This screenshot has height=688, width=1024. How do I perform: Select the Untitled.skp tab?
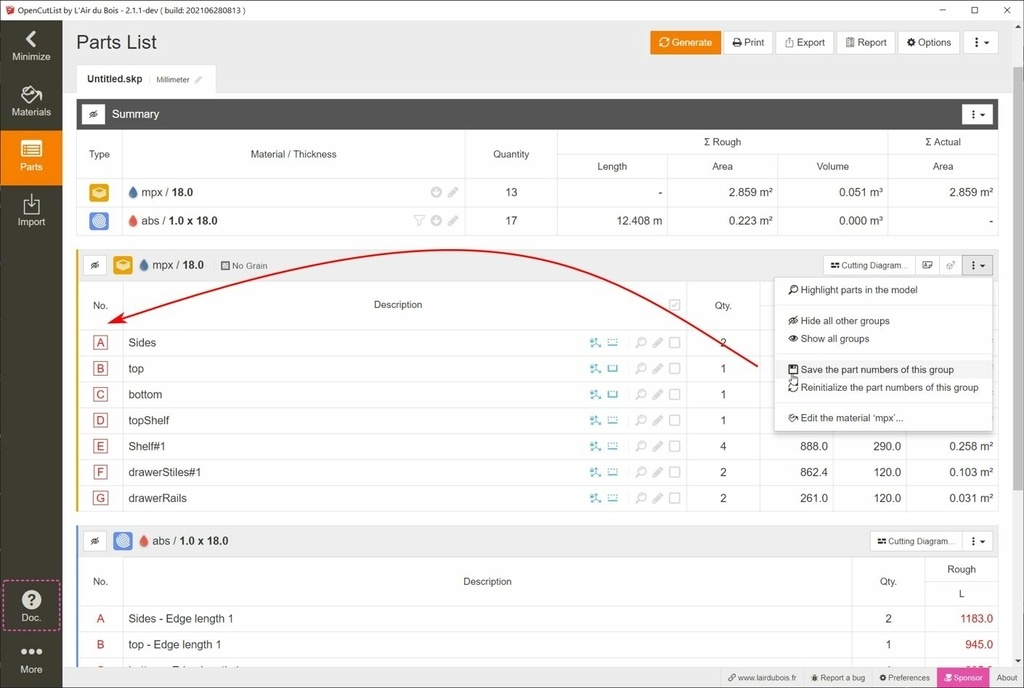point(114,79)
